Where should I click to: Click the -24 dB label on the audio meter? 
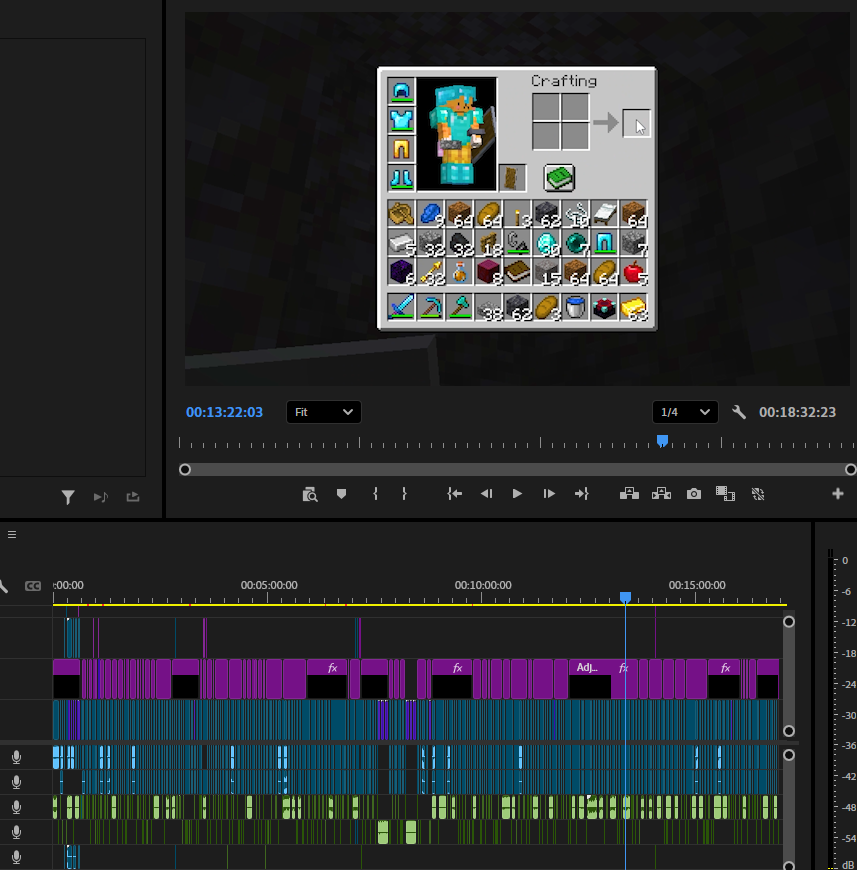point(848,685)
